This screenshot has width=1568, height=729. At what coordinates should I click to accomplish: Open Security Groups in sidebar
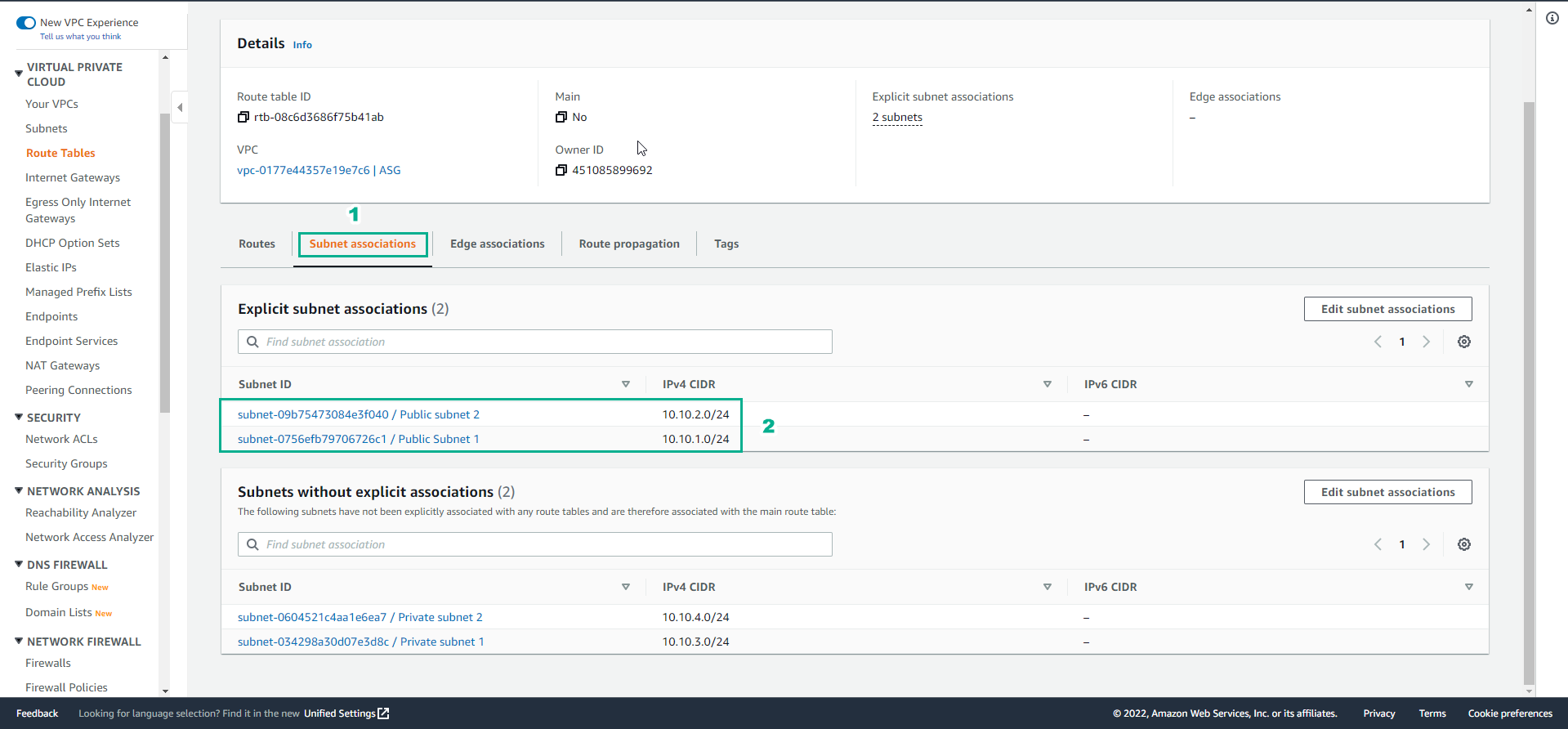pos(66,463)
